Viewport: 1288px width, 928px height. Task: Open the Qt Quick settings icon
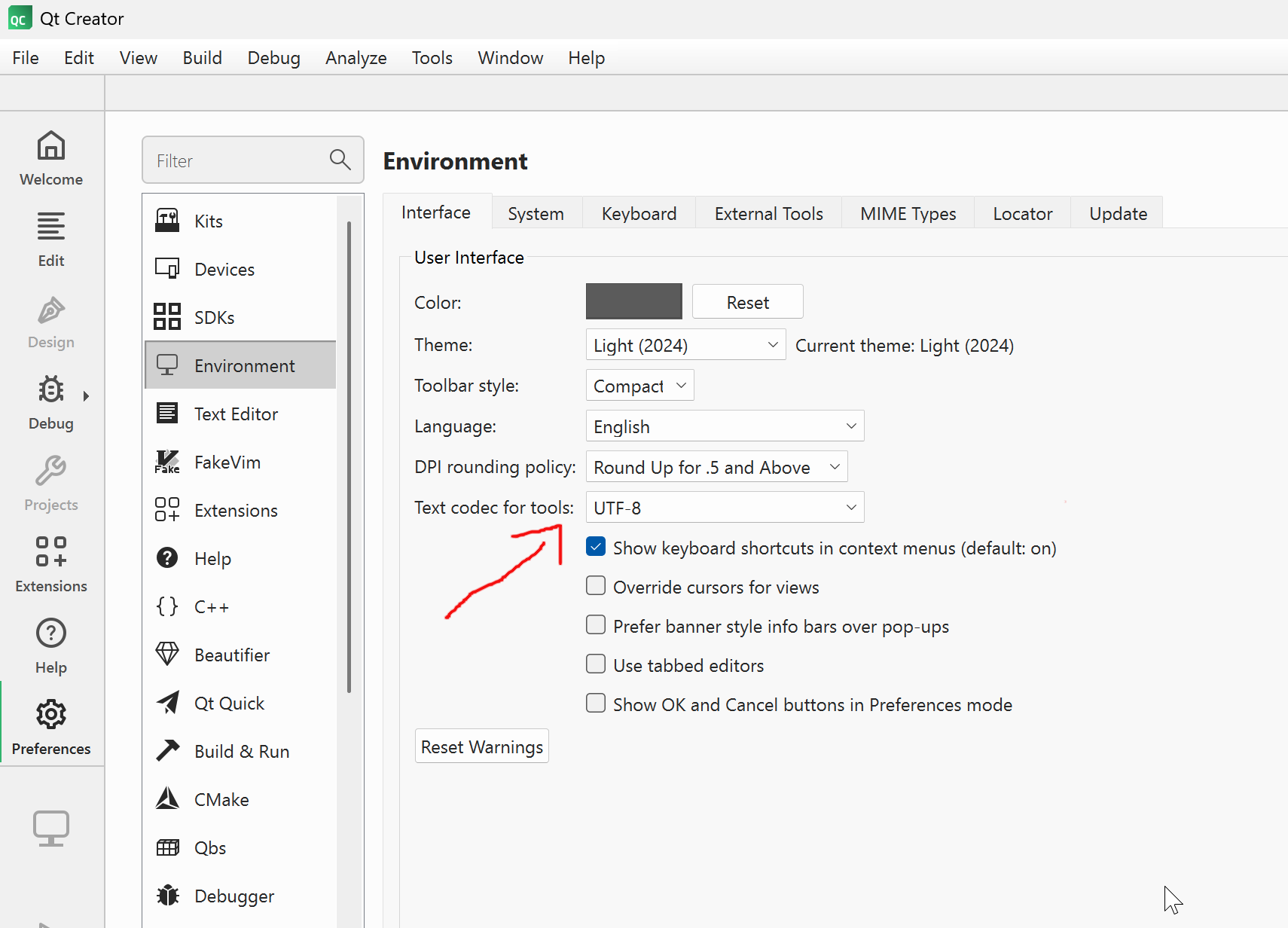click(x=167, y=702)
